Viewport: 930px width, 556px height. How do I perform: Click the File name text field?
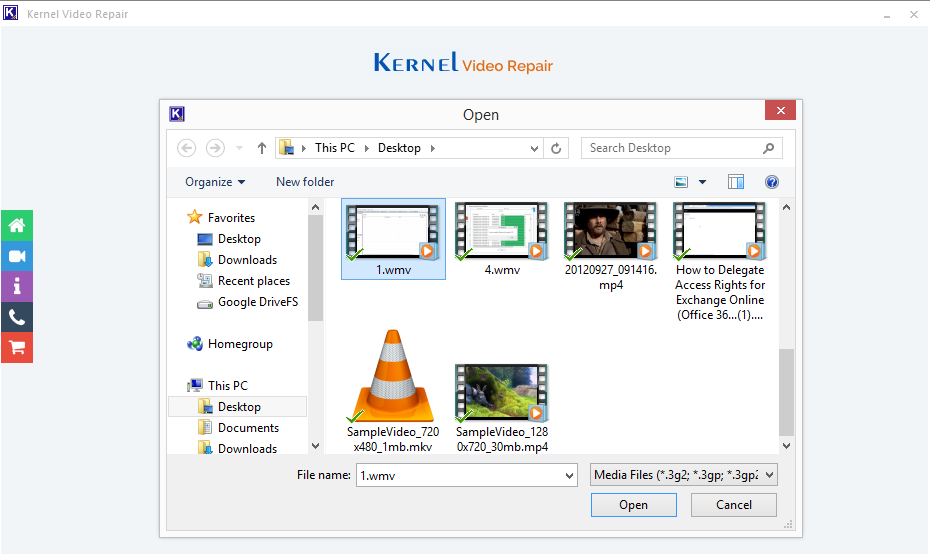pyautogui.click(x=460, y=475)
